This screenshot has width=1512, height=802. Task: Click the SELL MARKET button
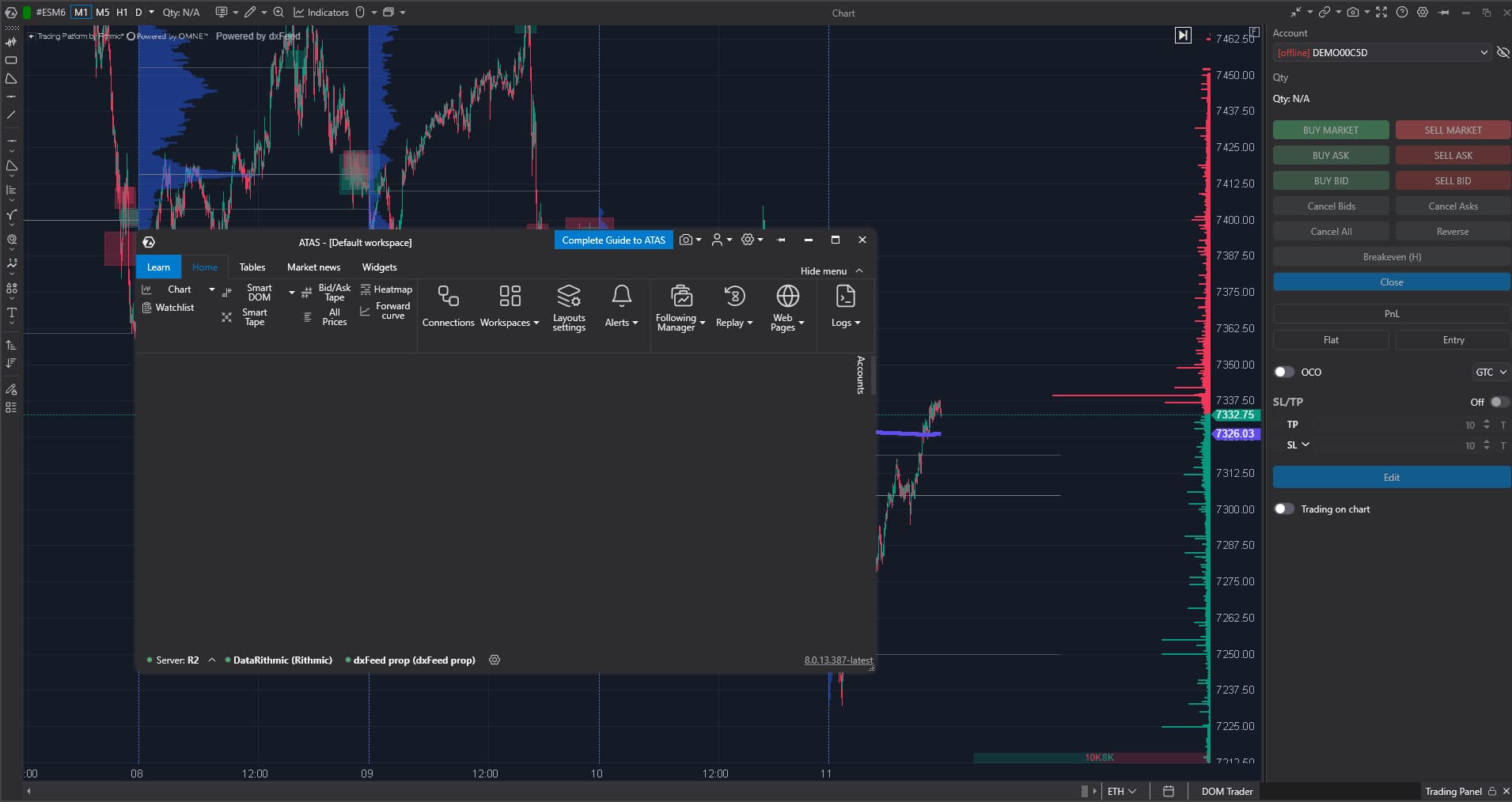click(x=1453, y=130)
